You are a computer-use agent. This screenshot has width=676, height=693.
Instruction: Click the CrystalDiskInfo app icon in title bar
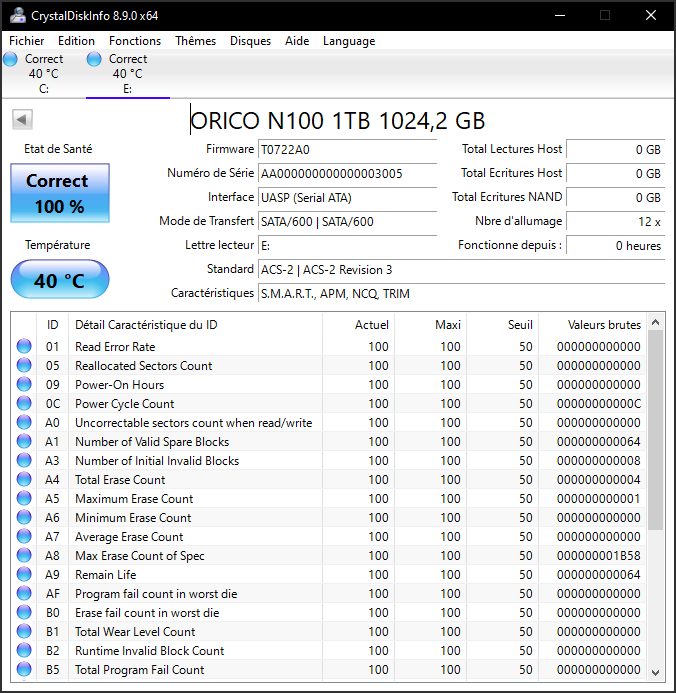click(x=16, y=16)
